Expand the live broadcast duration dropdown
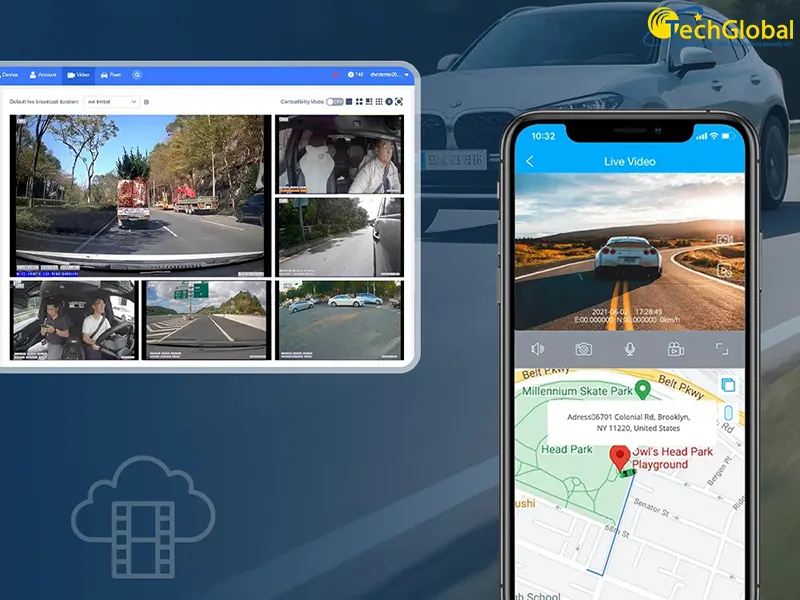Image resolution: width=800 pixels, height=600 pixels. click(112, 102)
